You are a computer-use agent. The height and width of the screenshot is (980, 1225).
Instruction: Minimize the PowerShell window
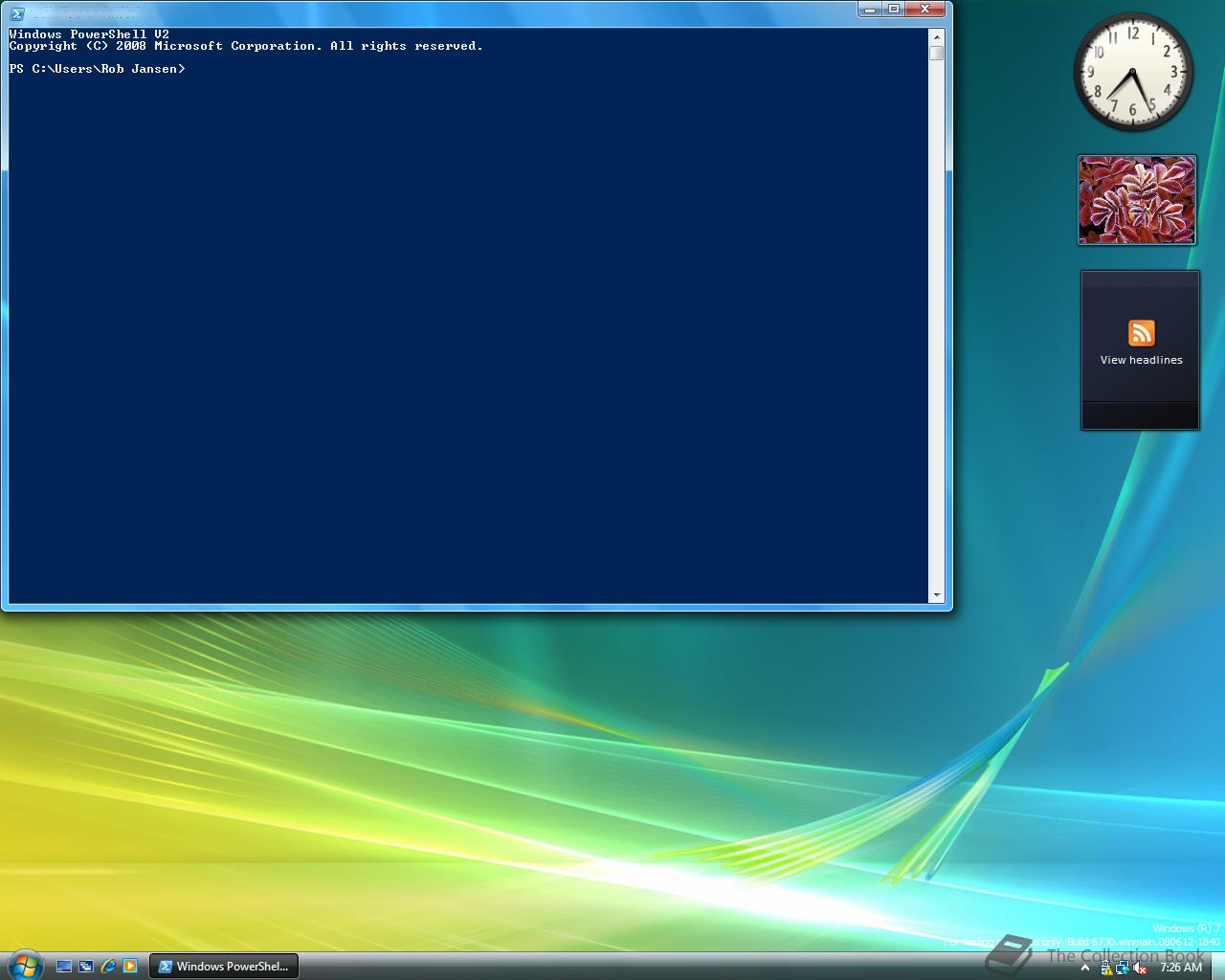[x=869, y=10]
